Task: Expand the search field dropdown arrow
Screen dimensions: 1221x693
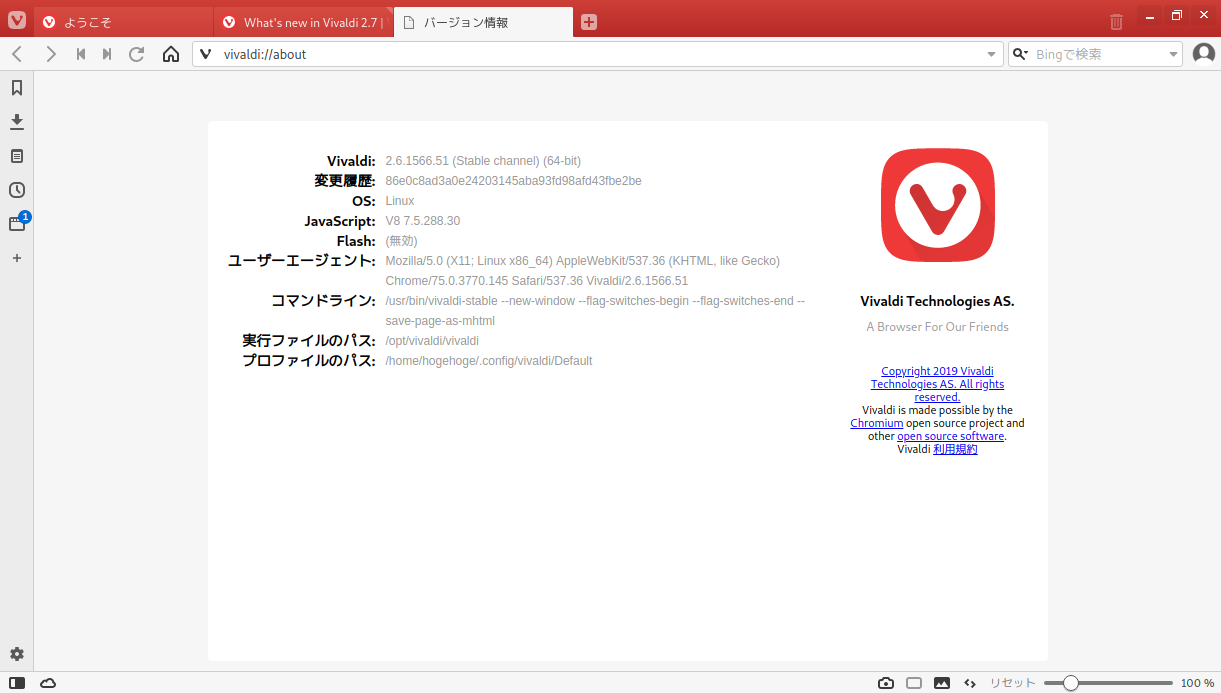Action: coord(1174,54)
